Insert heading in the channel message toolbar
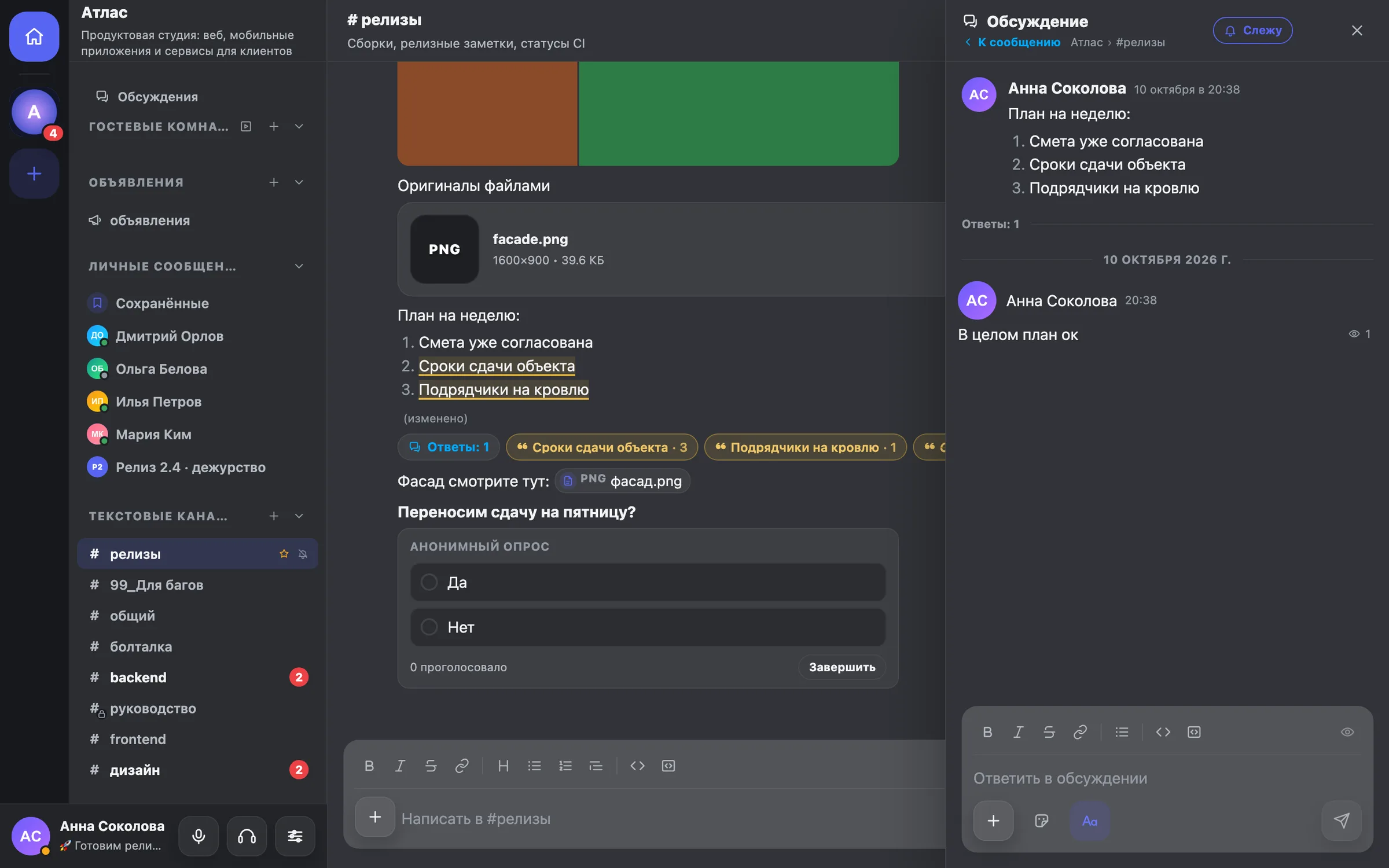Screen dimensions: 1389x868 click(504, 766)
